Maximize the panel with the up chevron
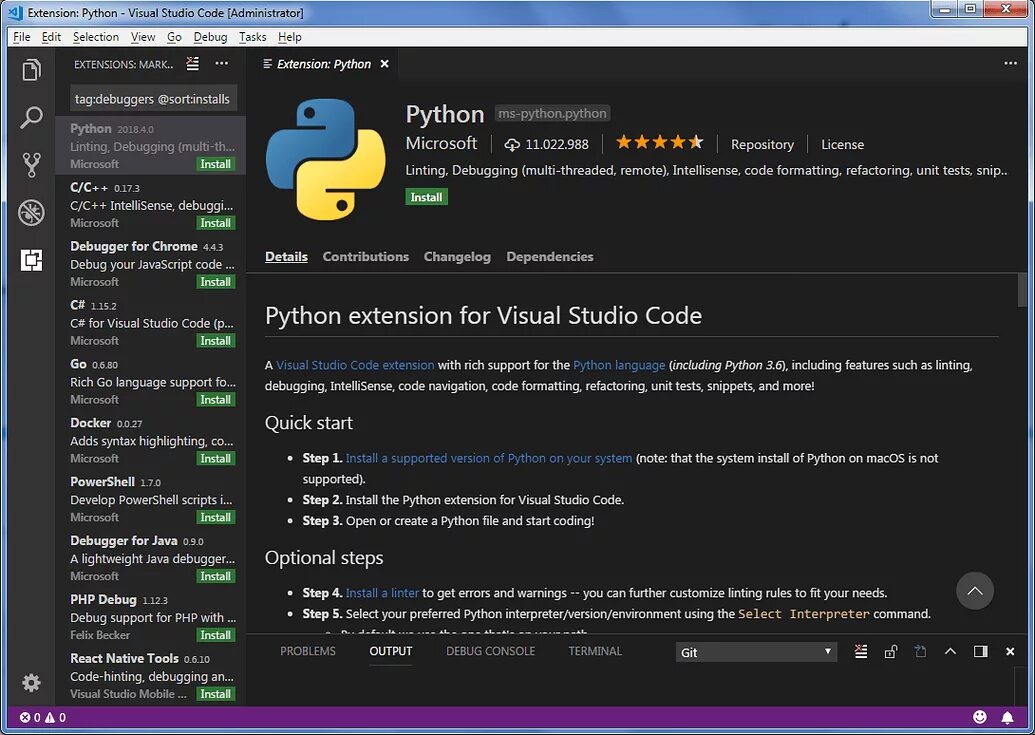1035x735 pixels. point(950,652)
